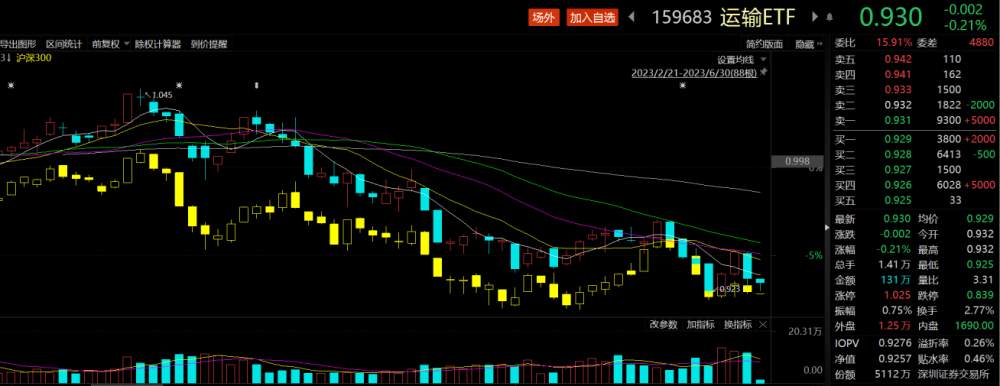Click the 量比 3.31 value

[x=984, y=280]
